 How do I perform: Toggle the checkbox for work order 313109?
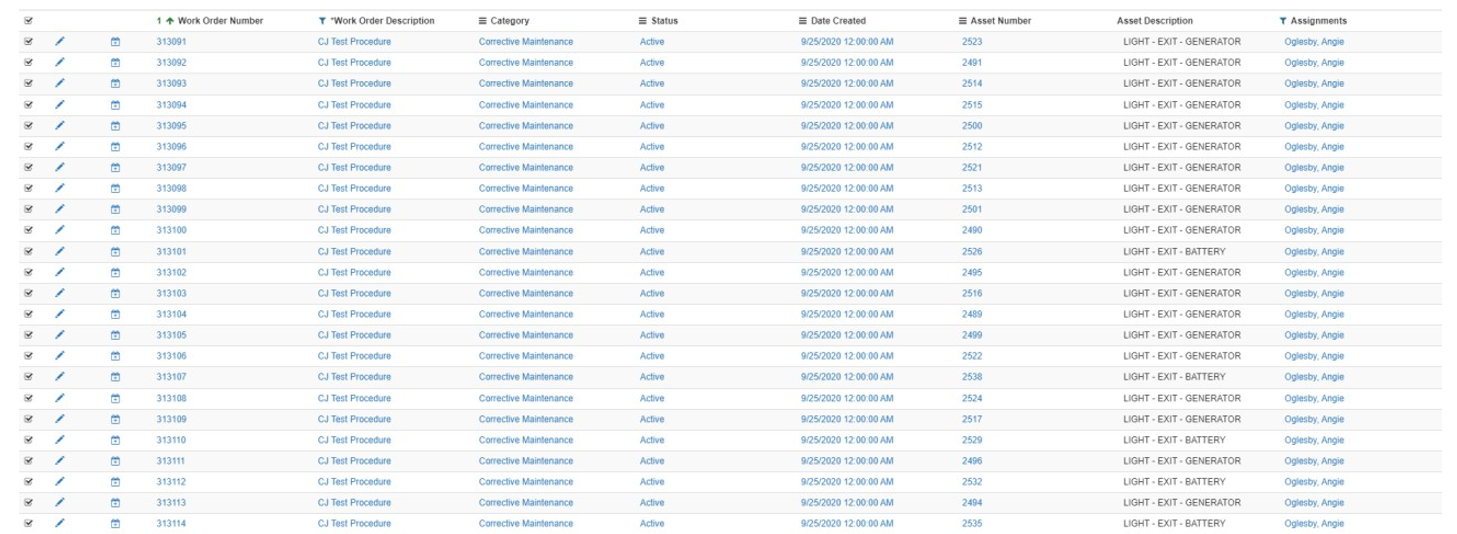(x=28, y=419)
